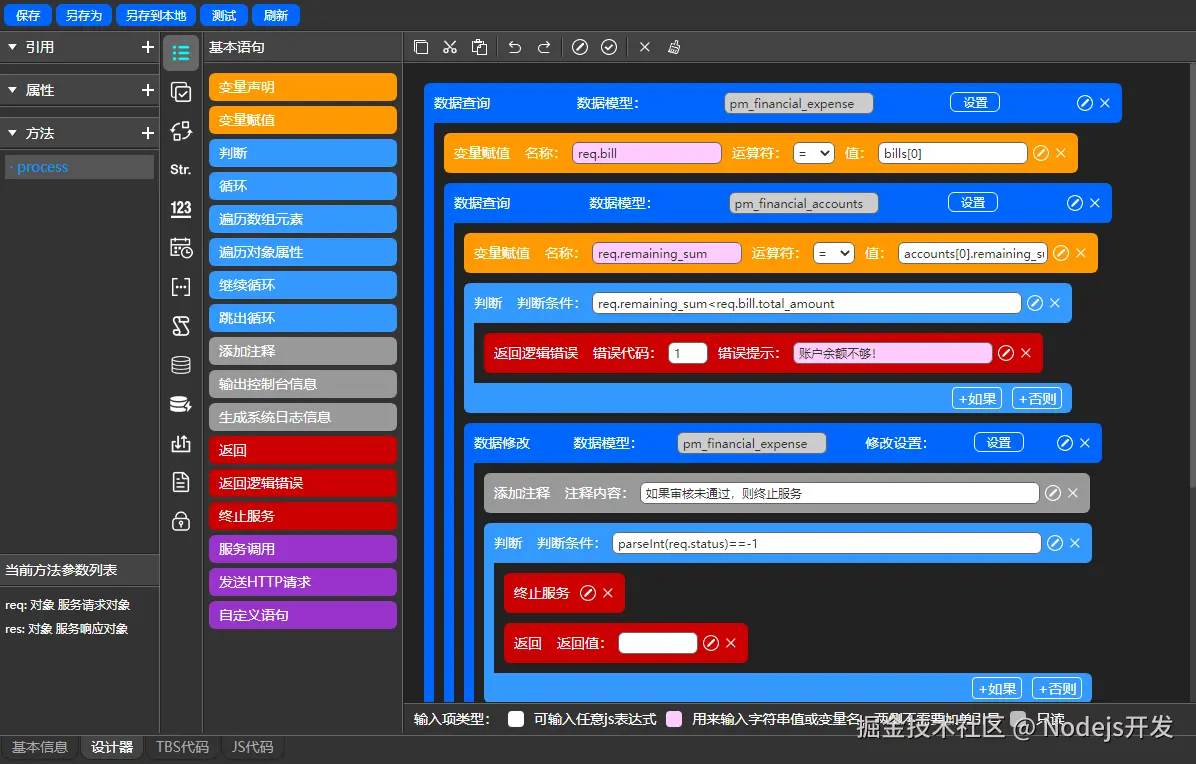Image resolution: width=1196 pixels, height=764 pixels.
Task: Delete the pm_financial_accounts query block
Action: point(1095,203)
